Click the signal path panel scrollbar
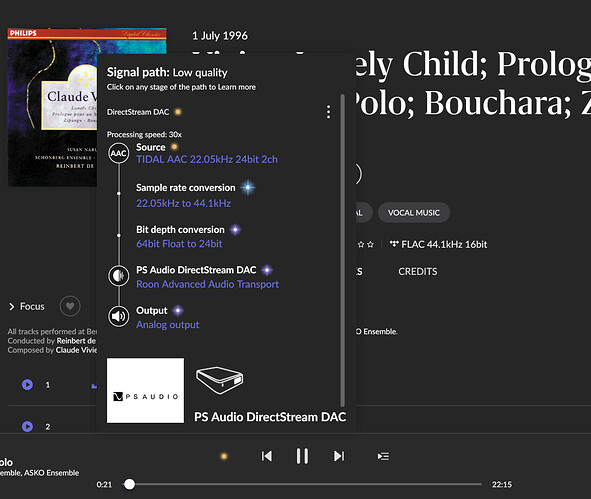The width and height of the screenshot is (591, 499). pyautogui.click(x=343, y=251)
